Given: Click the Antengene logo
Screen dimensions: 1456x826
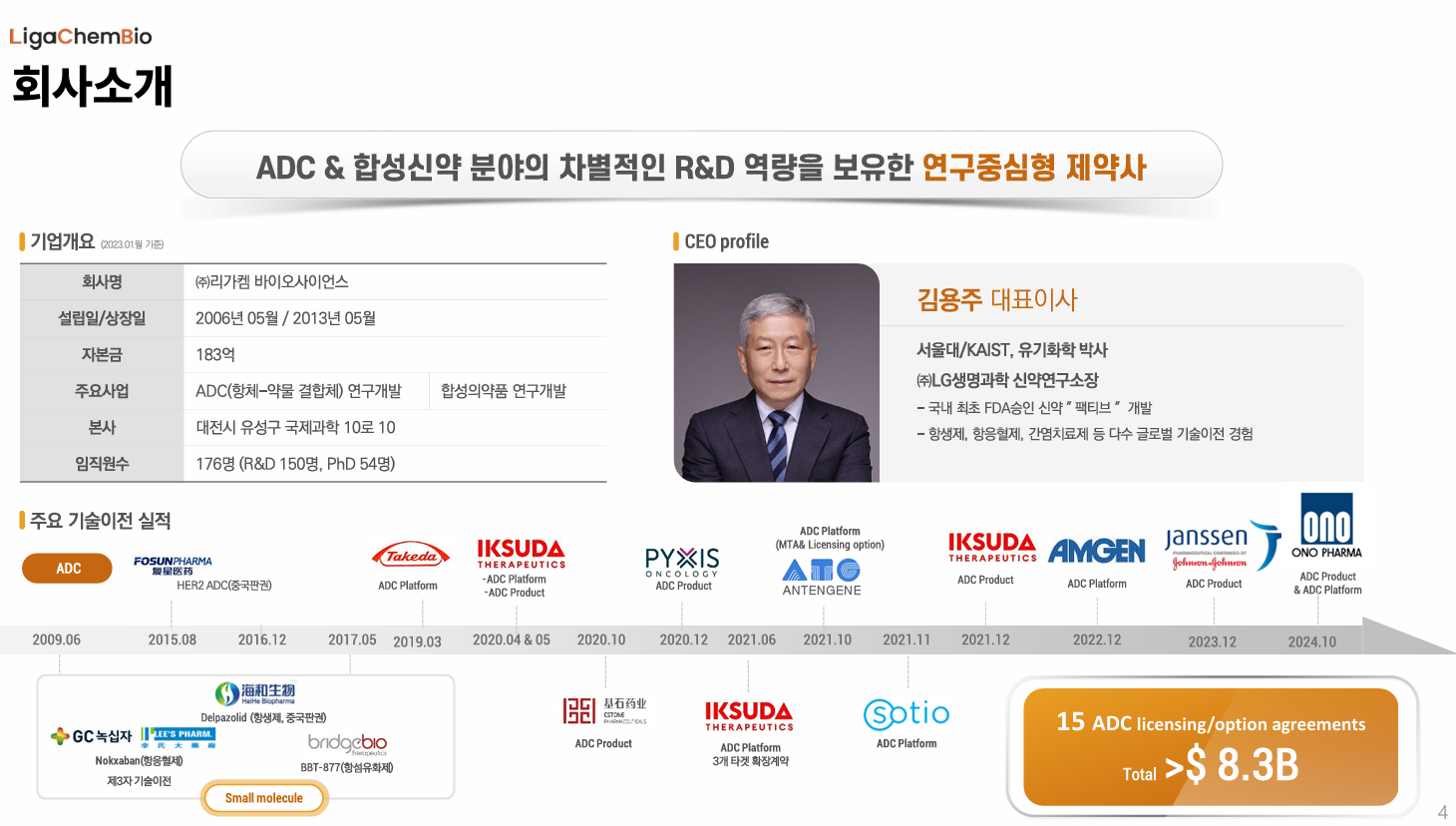Looking at the screenshot, I should (822, 578).
